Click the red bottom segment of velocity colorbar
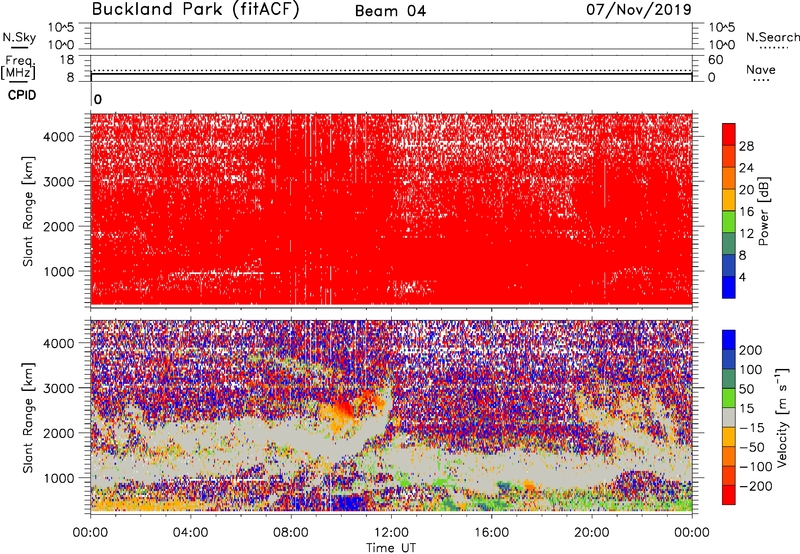The height and width of the screenshot is (554, 800). pyautogui.click(x=729, y=495)
